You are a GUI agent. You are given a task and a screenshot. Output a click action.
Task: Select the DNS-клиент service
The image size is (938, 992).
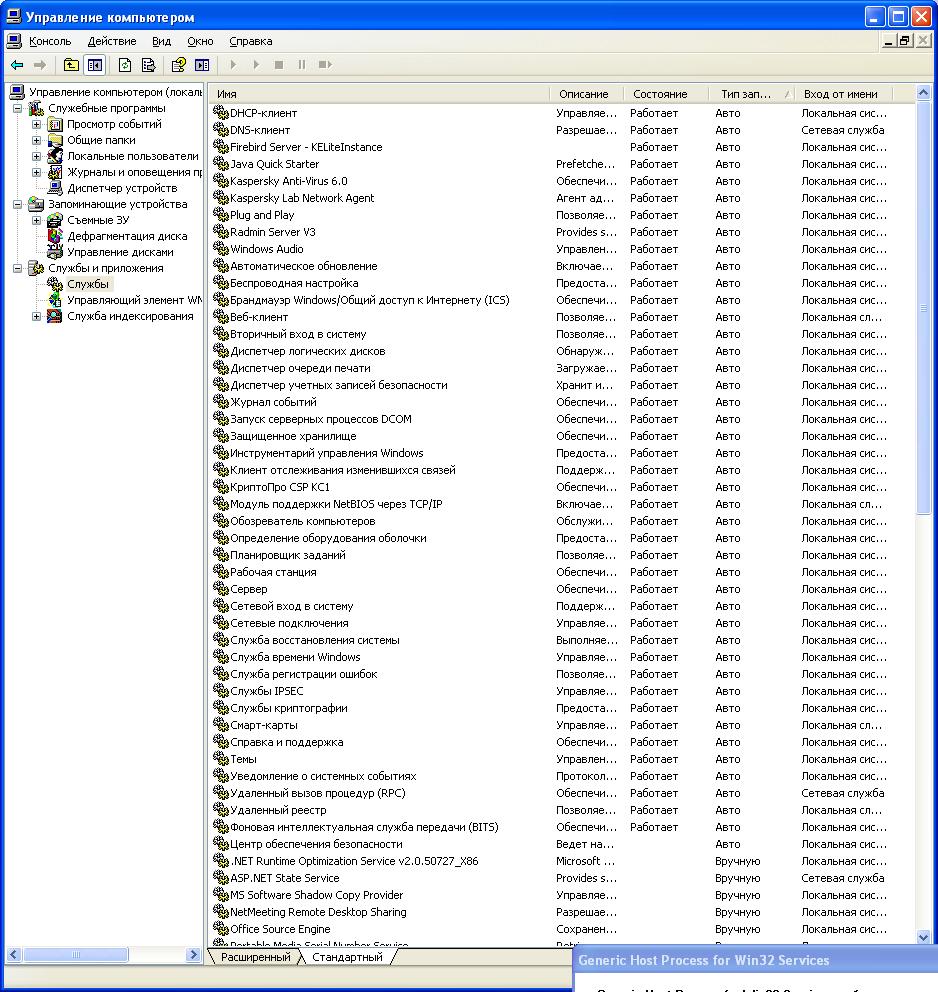pyautogui.click(x=260, y=130)
